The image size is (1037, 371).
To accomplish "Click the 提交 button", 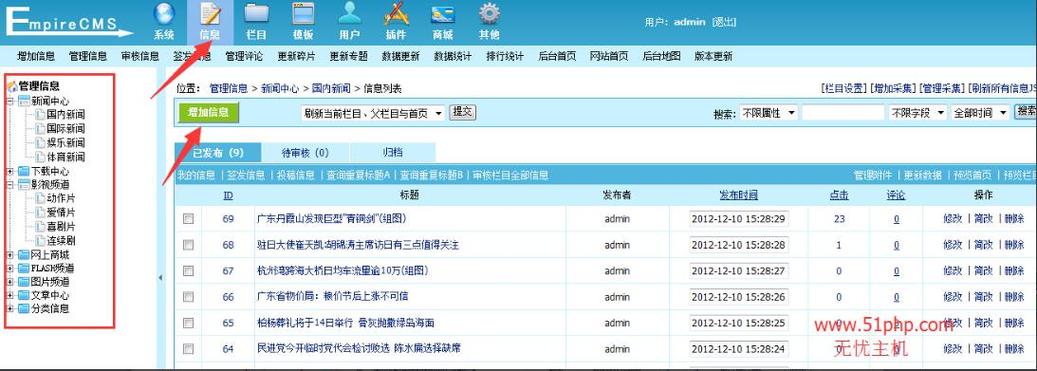I will (x=462, y=112).
